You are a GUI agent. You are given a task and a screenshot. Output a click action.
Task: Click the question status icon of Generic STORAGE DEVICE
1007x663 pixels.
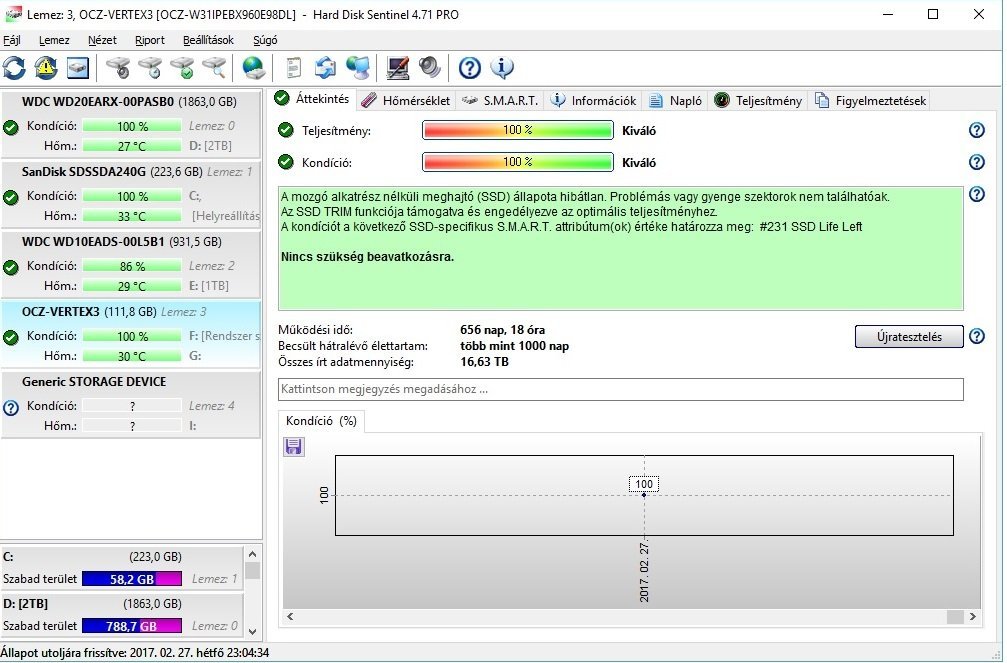click(11, 408)
